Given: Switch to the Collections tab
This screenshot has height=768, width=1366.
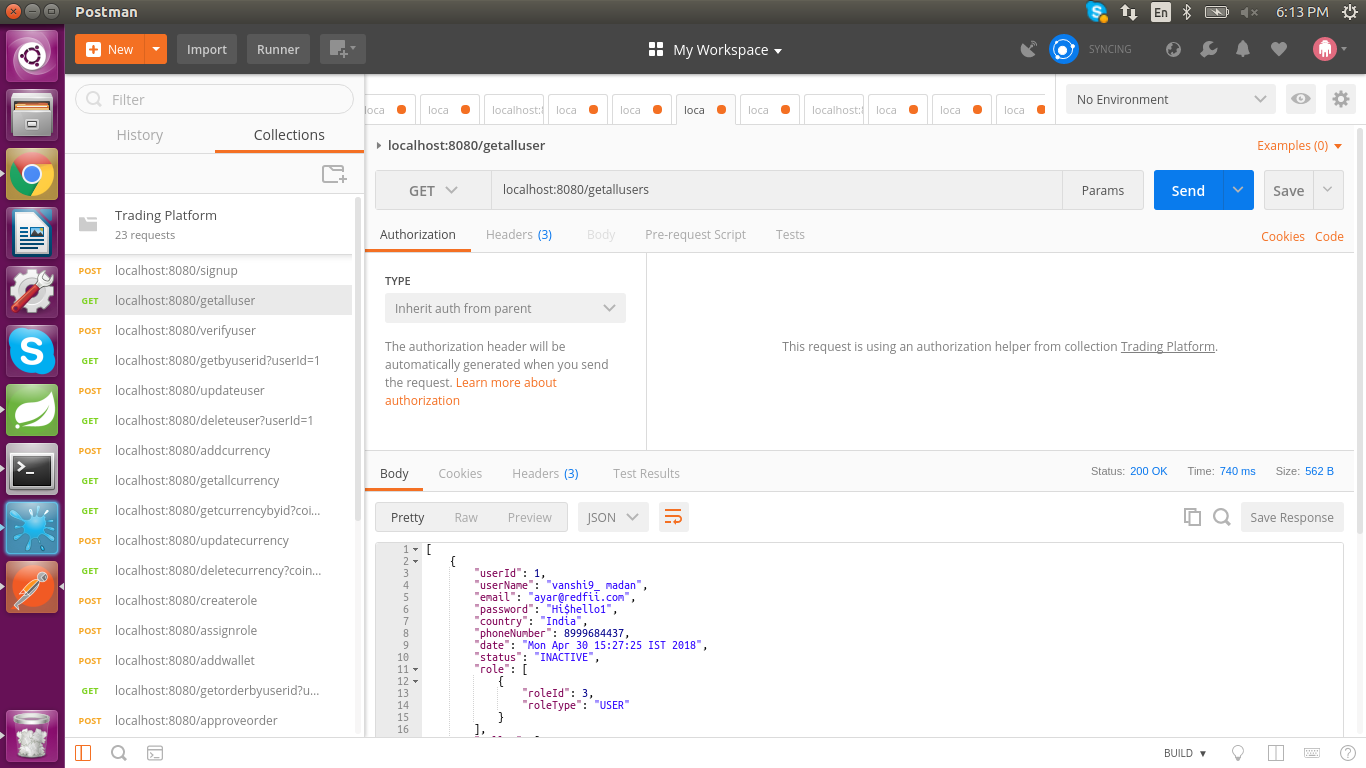Looking at the screenshot, I should pyautogui.click(x=289, y=135).
